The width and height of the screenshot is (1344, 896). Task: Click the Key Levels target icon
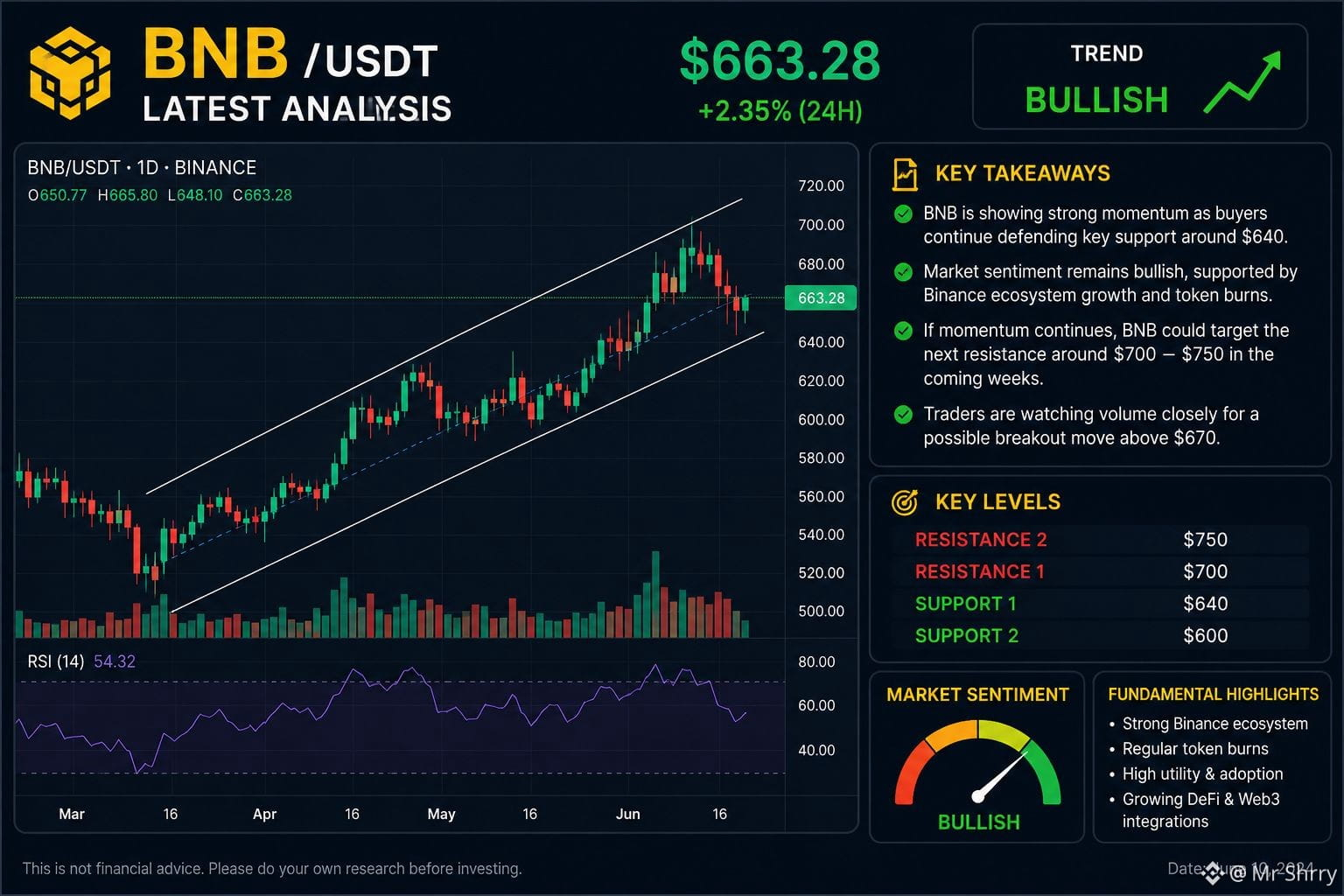(904, 502)
